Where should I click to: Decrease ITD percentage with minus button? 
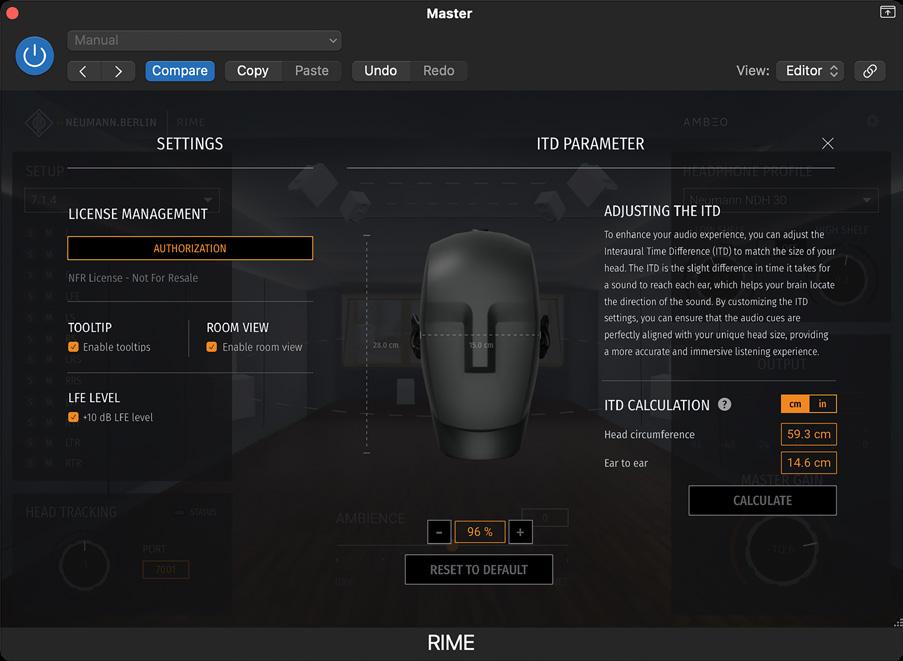point(439,532)
